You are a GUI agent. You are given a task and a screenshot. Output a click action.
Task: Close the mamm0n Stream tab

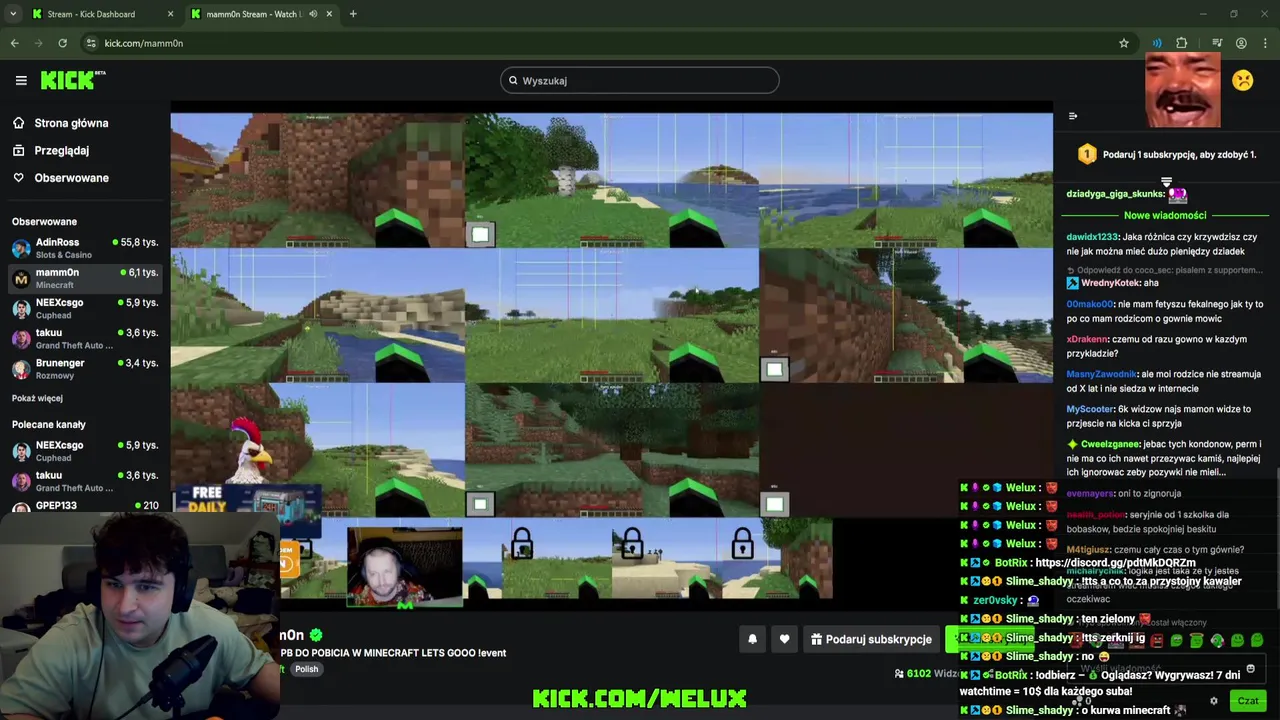pos(329,14)
